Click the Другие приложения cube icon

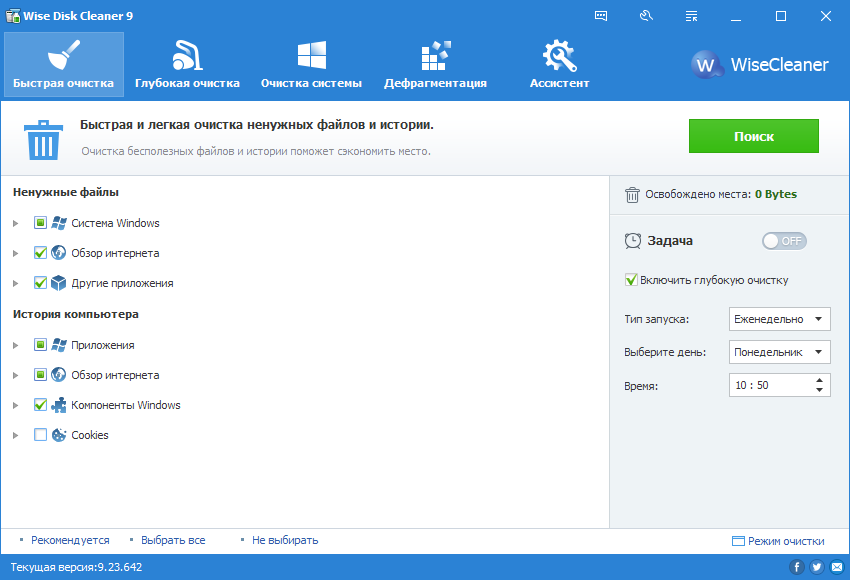pos(59,283)
